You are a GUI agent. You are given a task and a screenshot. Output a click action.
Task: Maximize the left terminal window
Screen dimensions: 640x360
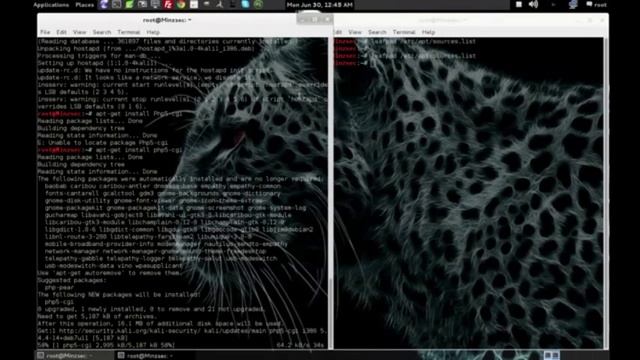314,19
